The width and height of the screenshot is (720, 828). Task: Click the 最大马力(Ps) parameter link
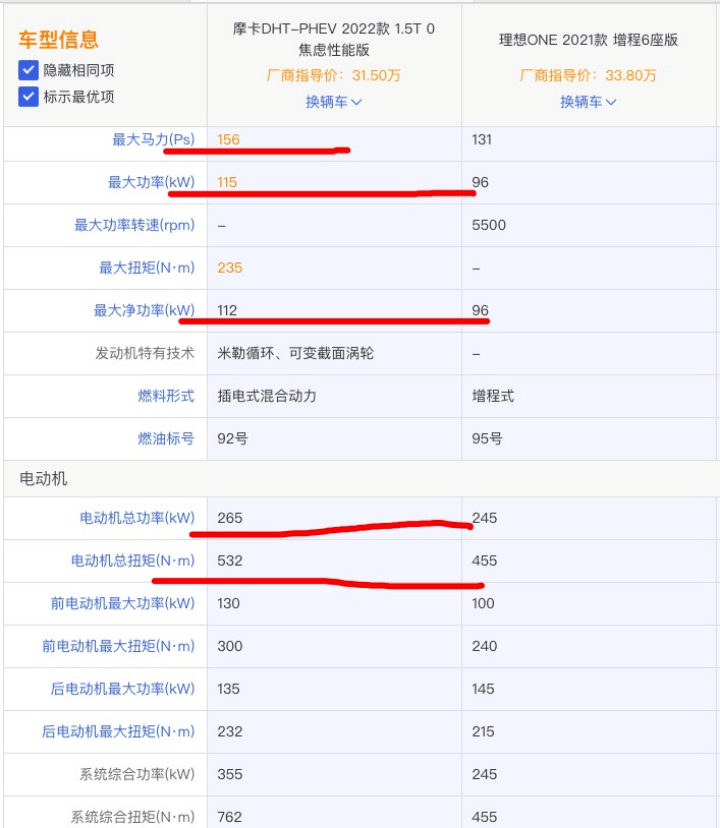click(x=153, y=139)
